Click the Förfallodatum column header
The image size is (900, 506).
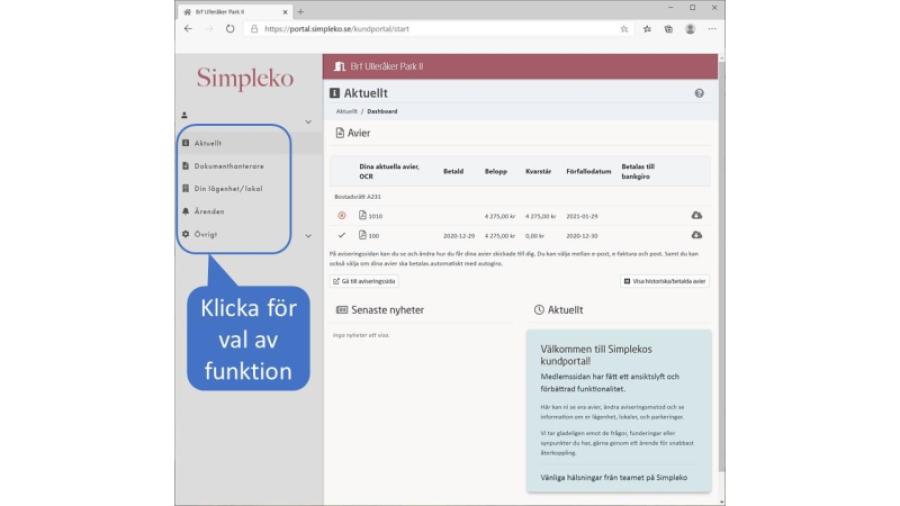(588, 171)
